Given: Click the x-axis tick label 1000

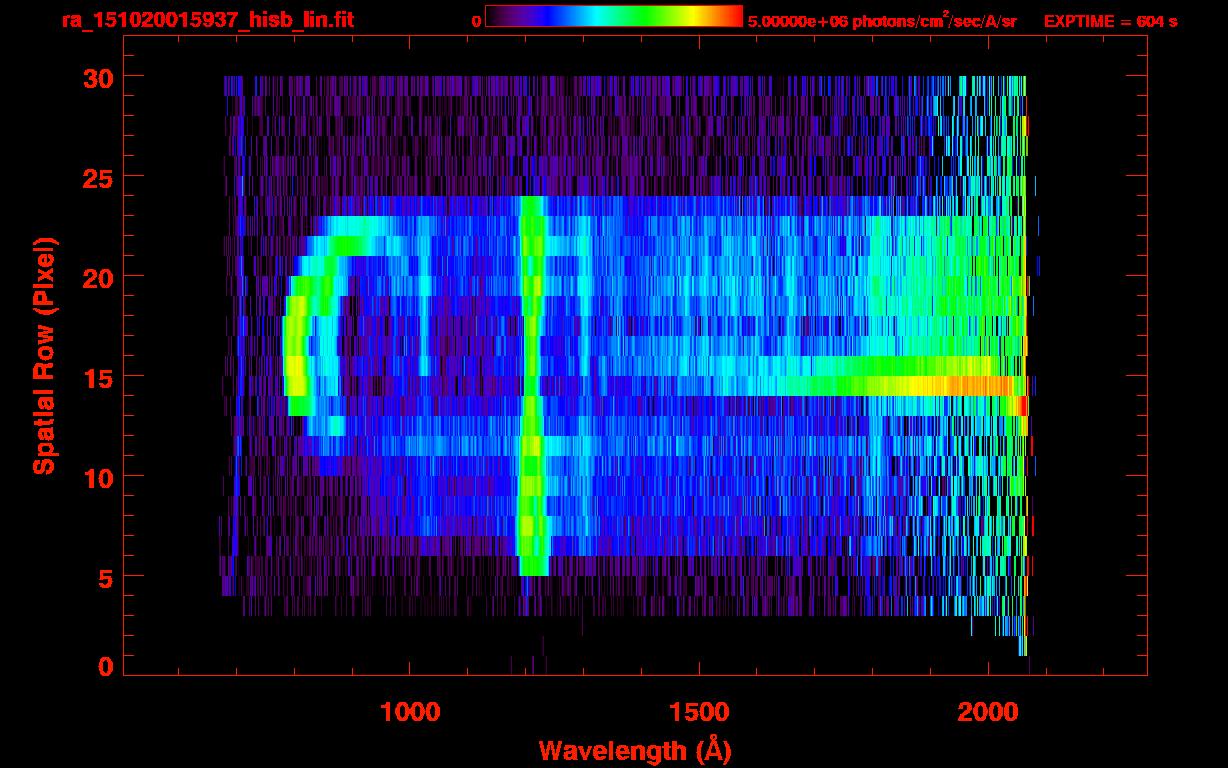Looking at the screenshot, I should pos(410,712).
